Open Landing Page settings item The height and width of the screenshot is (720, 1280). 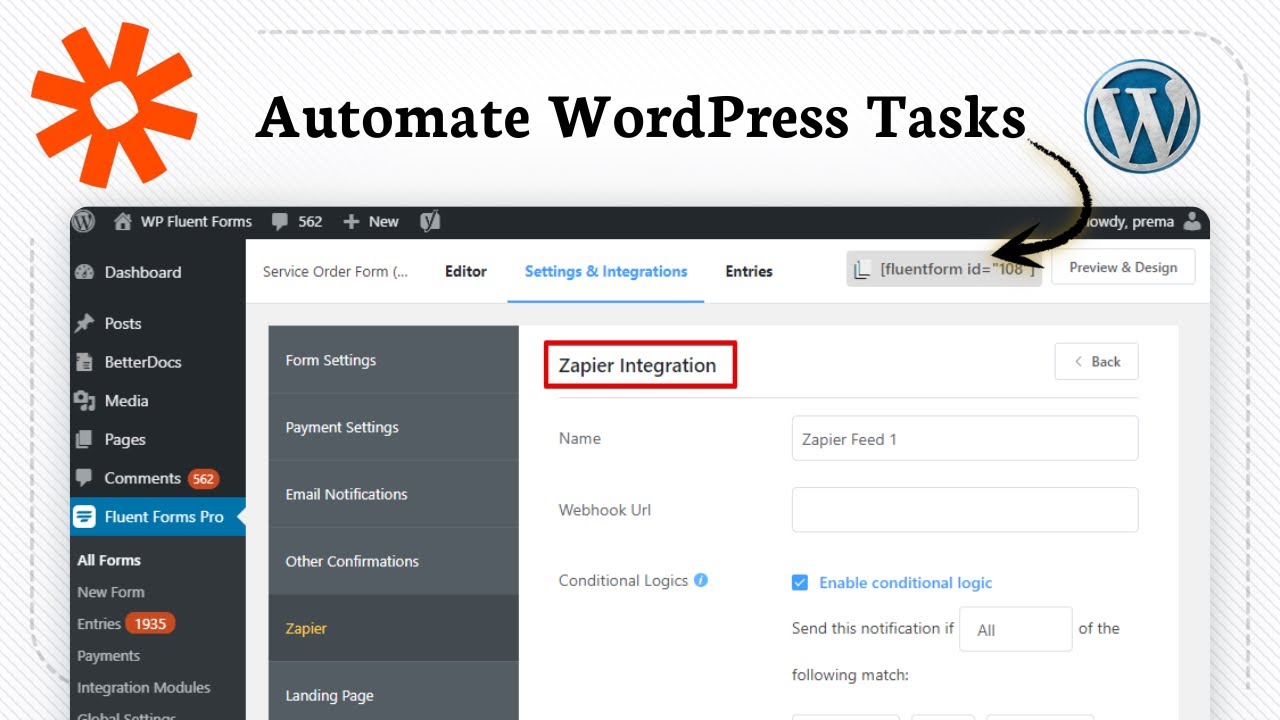393,695
